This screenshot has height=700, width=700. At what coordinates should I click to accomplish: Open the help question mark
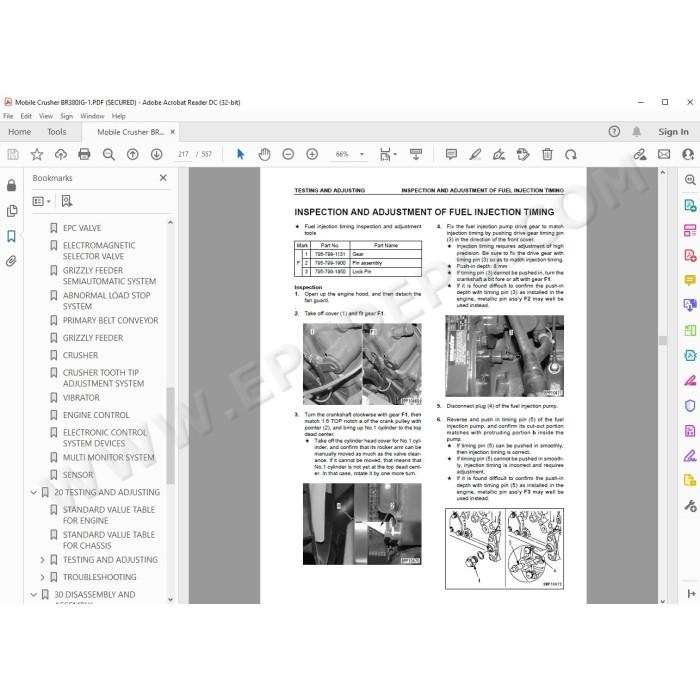coord(614,132)
